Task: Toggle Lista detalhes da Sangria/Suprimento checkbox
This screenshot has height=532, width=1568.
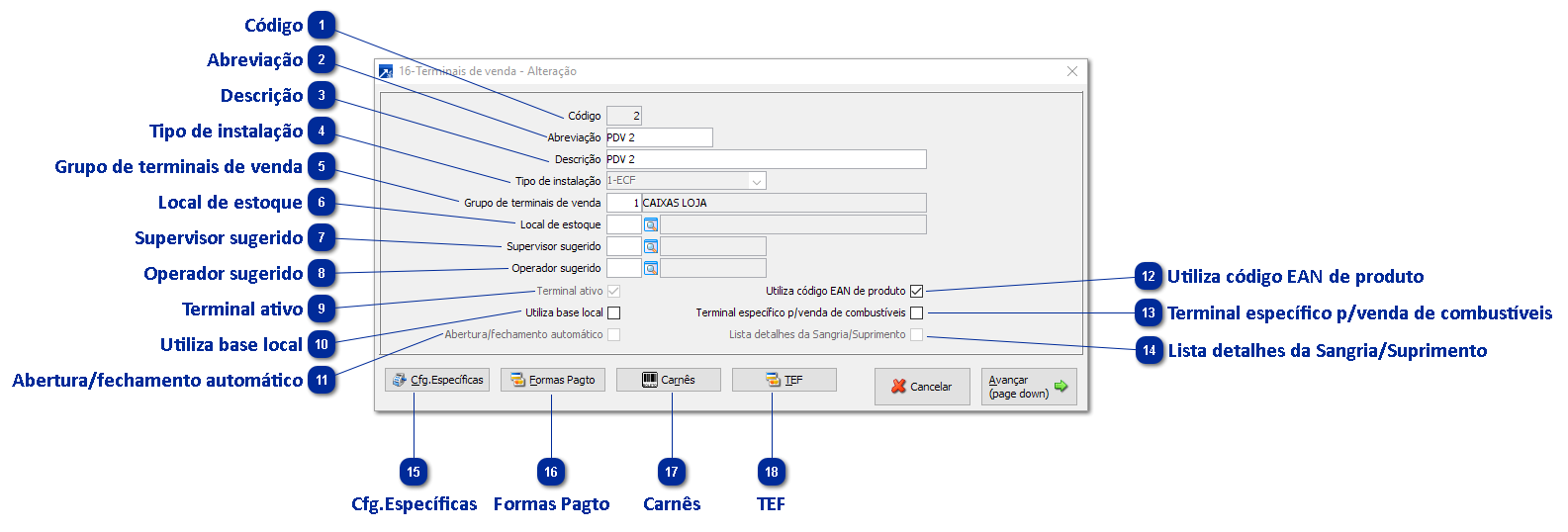Action: point(916,334)
